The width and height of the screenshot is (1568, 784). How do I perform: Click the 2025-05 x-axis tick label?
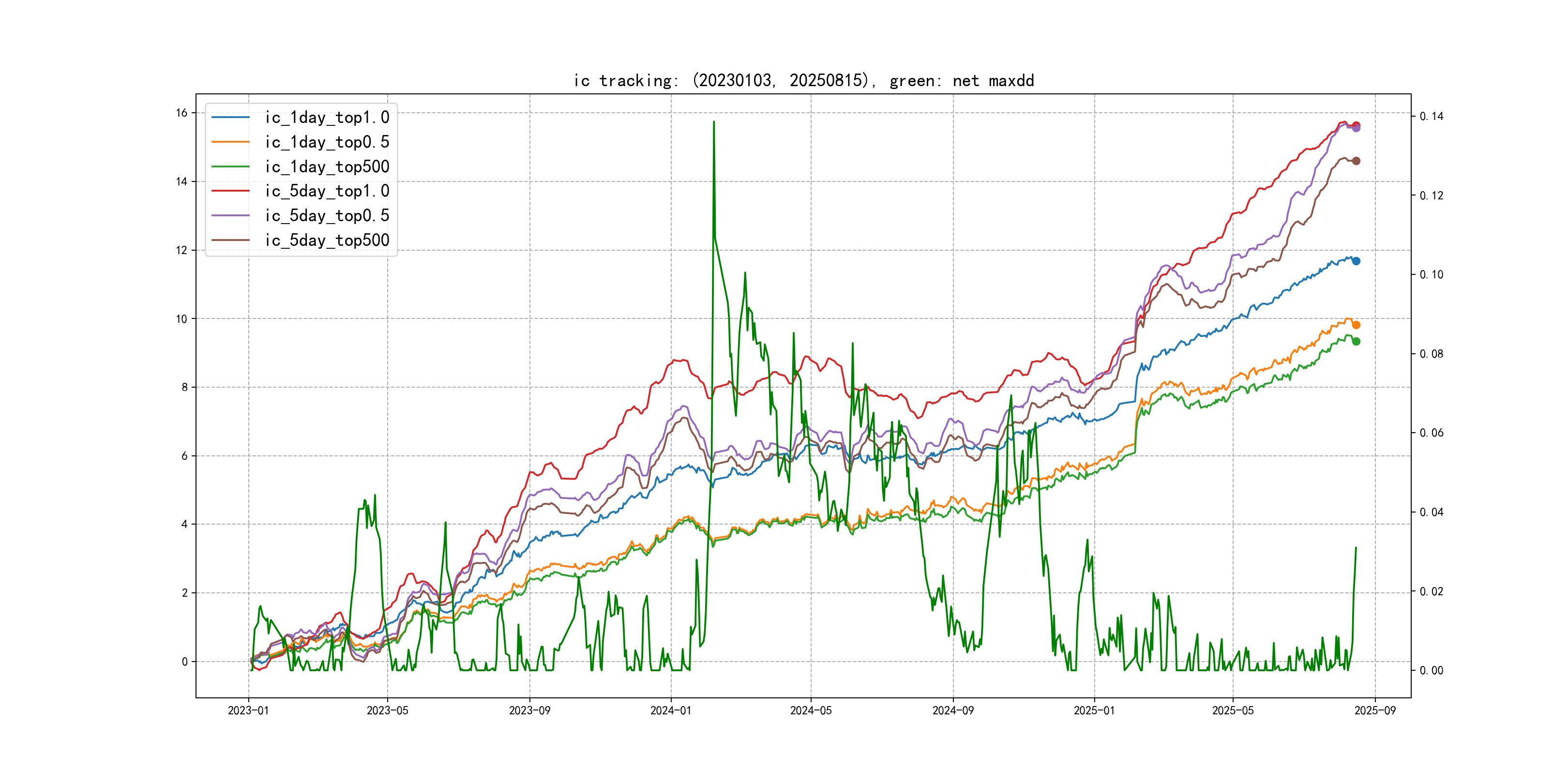coord(1232,710)
